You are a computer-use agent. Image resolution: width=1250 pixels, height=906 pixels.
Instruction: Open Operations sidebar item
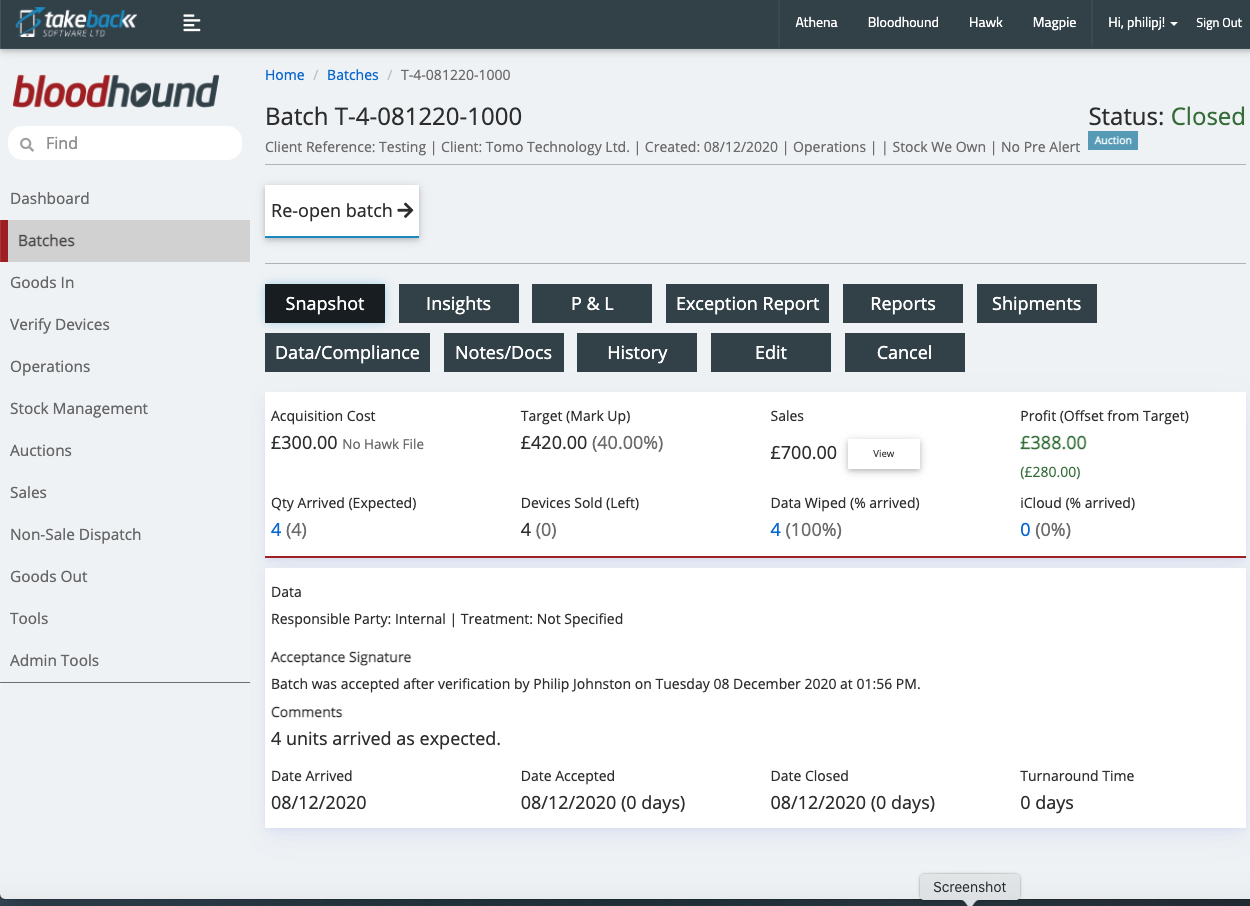point(125,366)
